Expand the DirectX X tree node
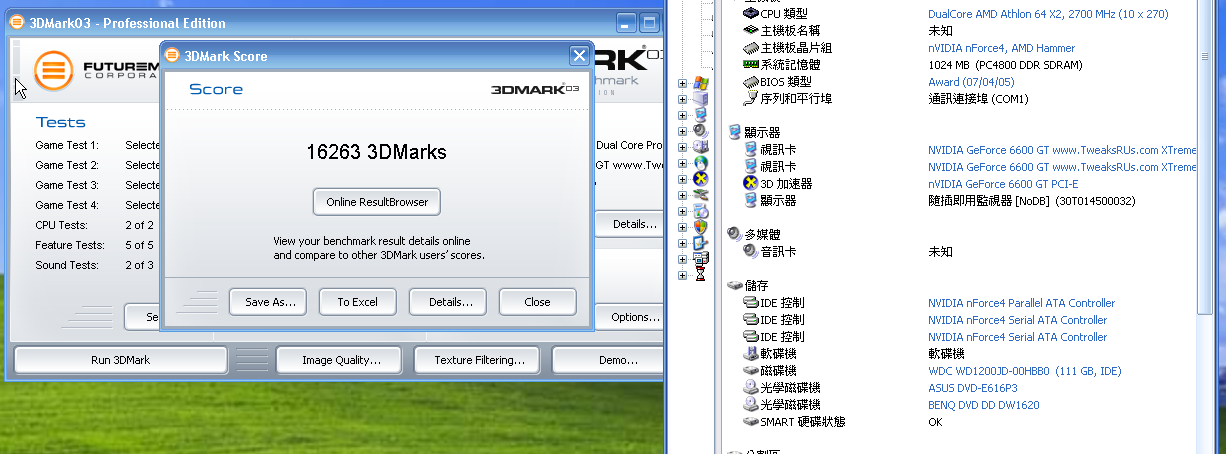Viewport: 1226px width, 454px height. pyautogui.click(x=682, y=179)
